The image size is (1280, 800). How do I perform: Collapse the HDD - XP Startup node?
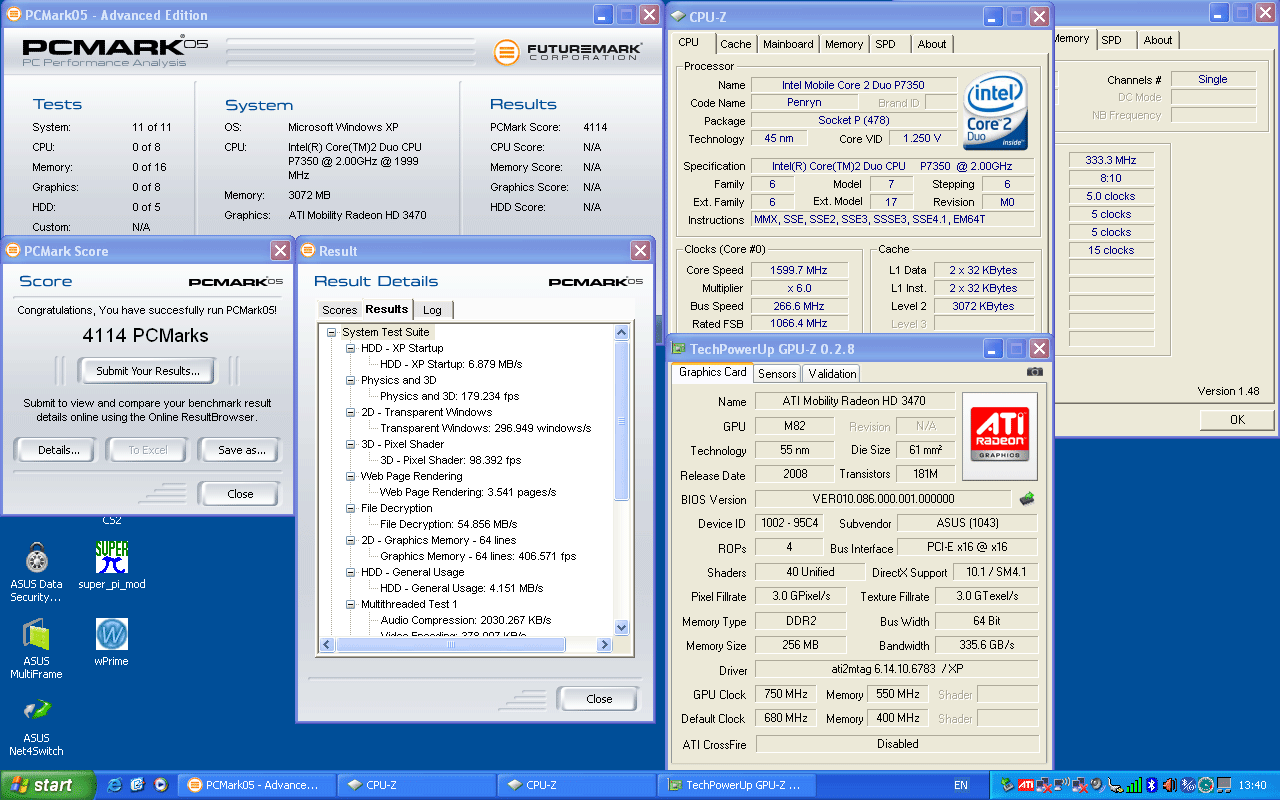click(350, 348)
